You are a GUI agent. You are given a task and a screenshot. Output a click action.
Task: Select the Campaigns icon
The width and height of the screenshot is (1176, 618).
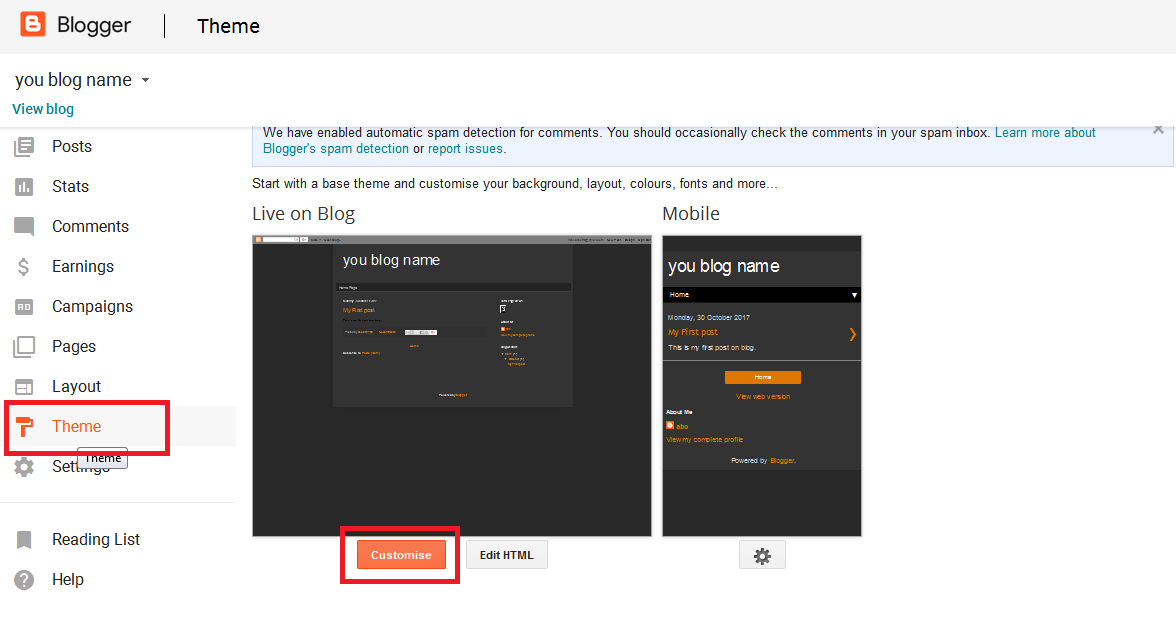pyautogui.click(x=25, y=306)
